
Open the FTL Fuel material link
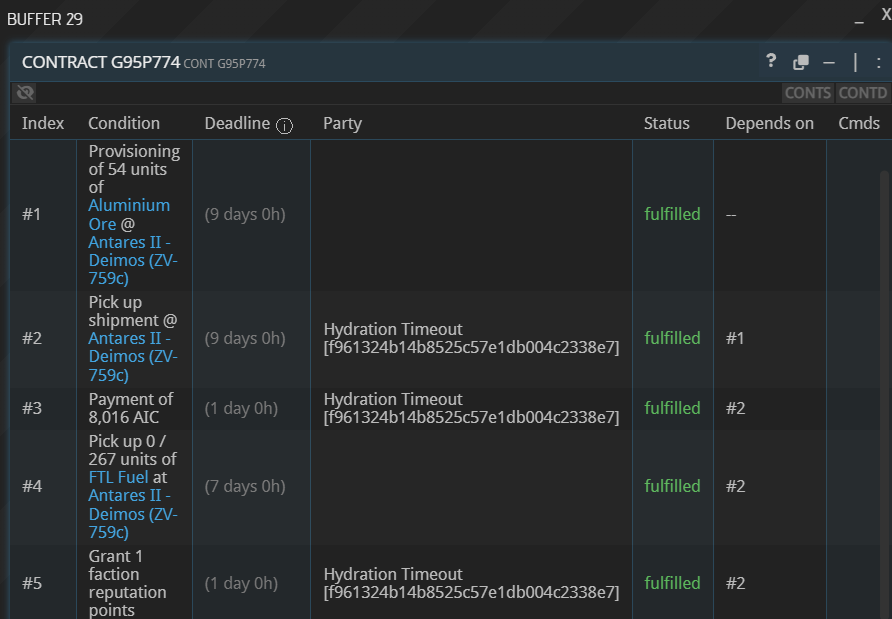[118, 477]
